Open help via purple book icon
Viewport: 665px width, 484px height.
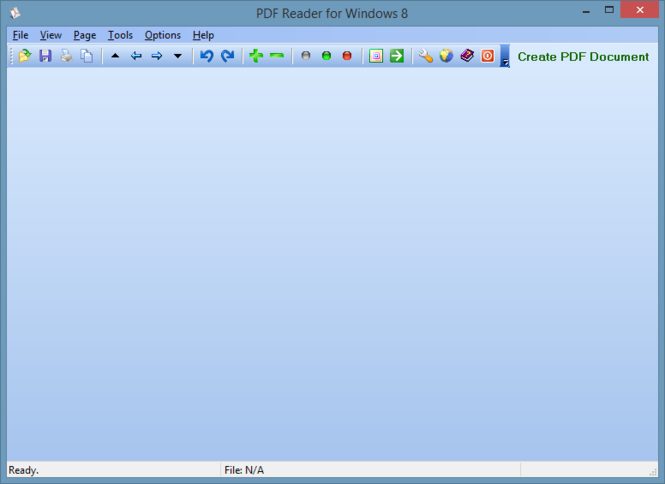(x=467, y=56)
